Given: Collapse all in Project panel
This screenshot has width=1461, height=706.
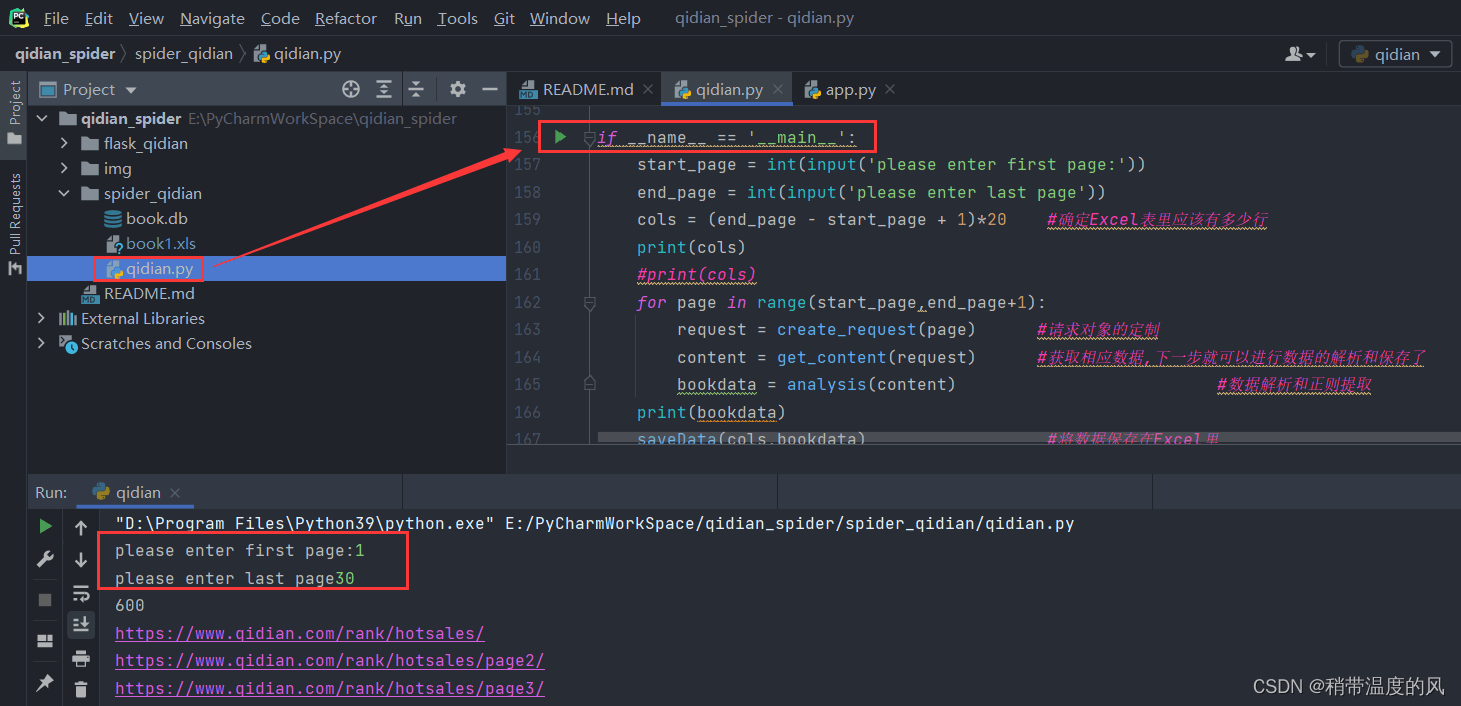Looking at the screenshot, I should pyautogui.click(x=416, y=89).
